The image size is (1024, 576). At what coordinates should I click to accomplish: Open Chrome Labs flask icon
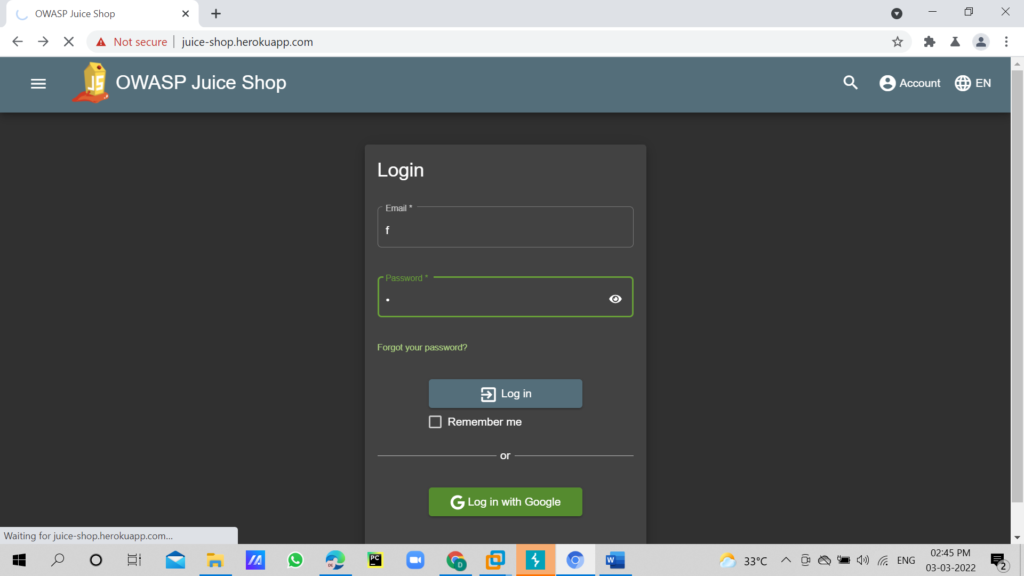click(x=955, y=42)
